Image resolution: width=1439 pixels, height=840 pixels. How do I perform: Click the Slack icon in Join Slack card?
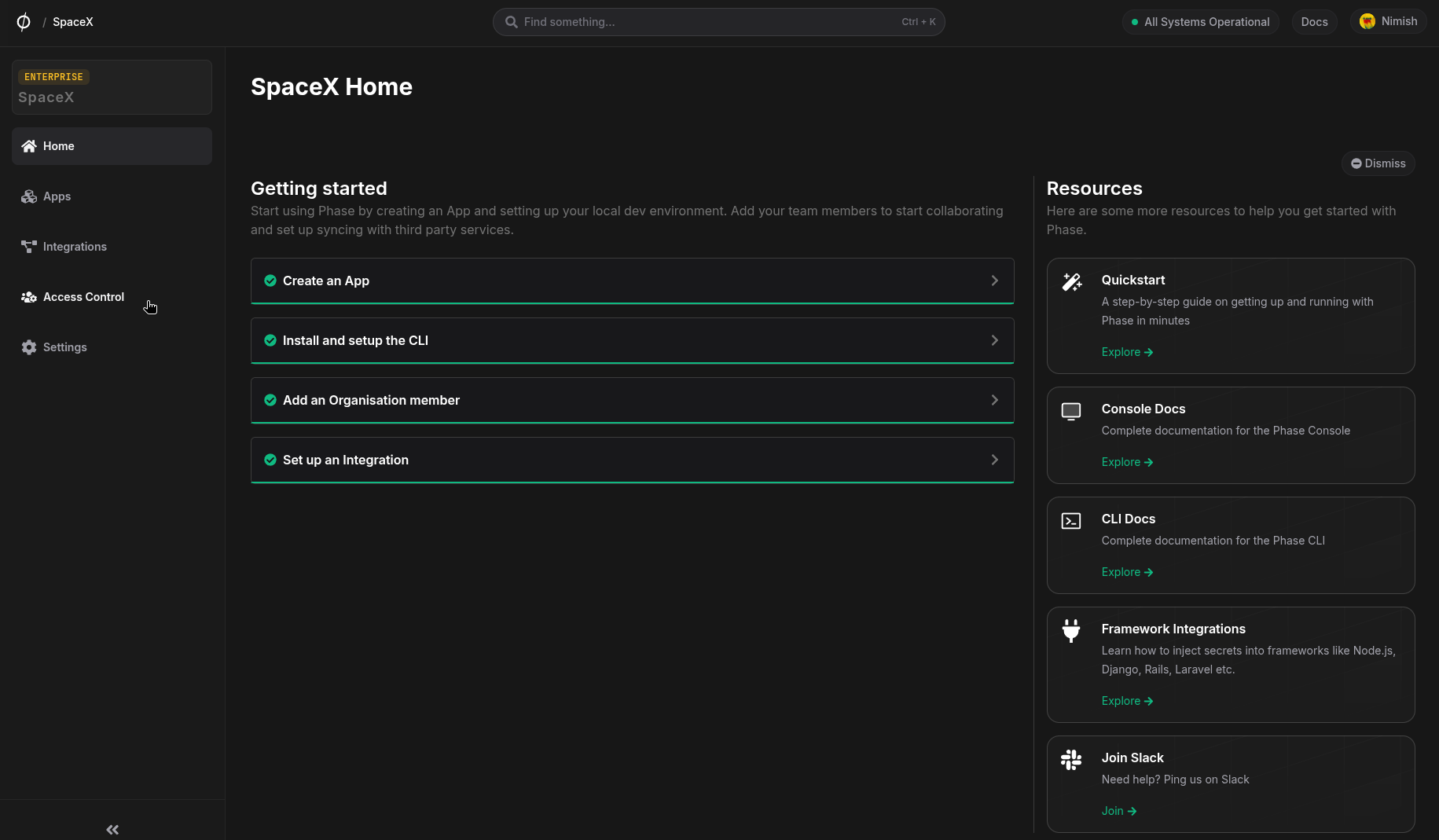point(1071,759)
